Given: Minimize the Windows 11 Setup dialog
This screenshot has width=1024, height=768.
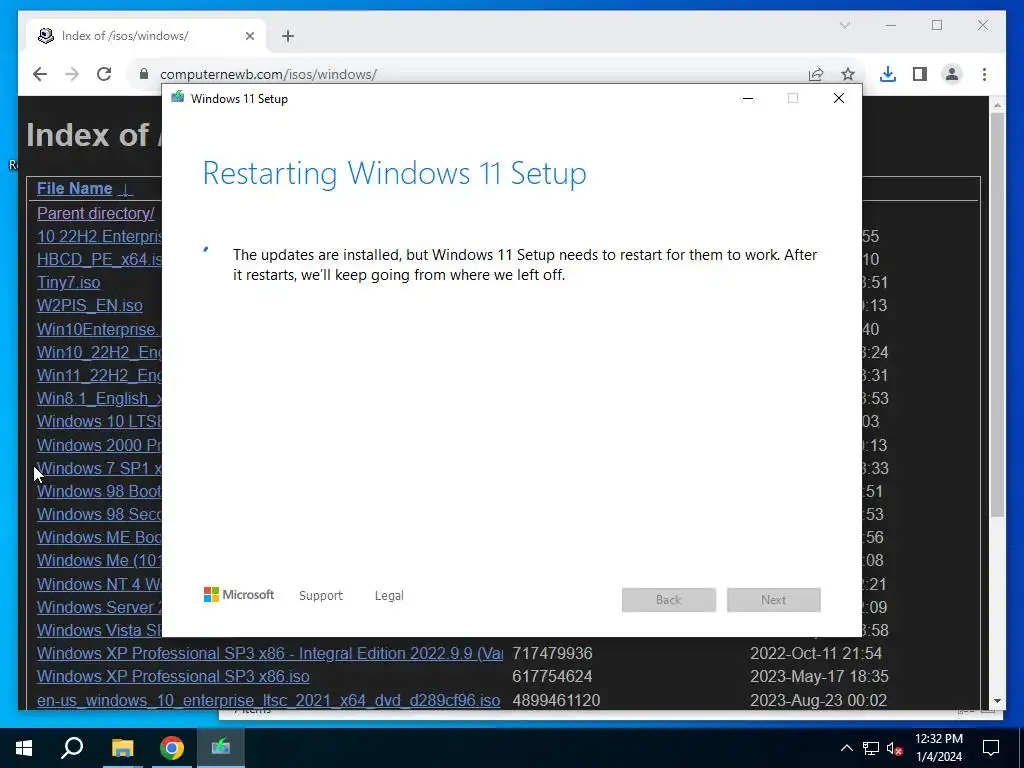Looking at the screenshot, I should 748,98.
